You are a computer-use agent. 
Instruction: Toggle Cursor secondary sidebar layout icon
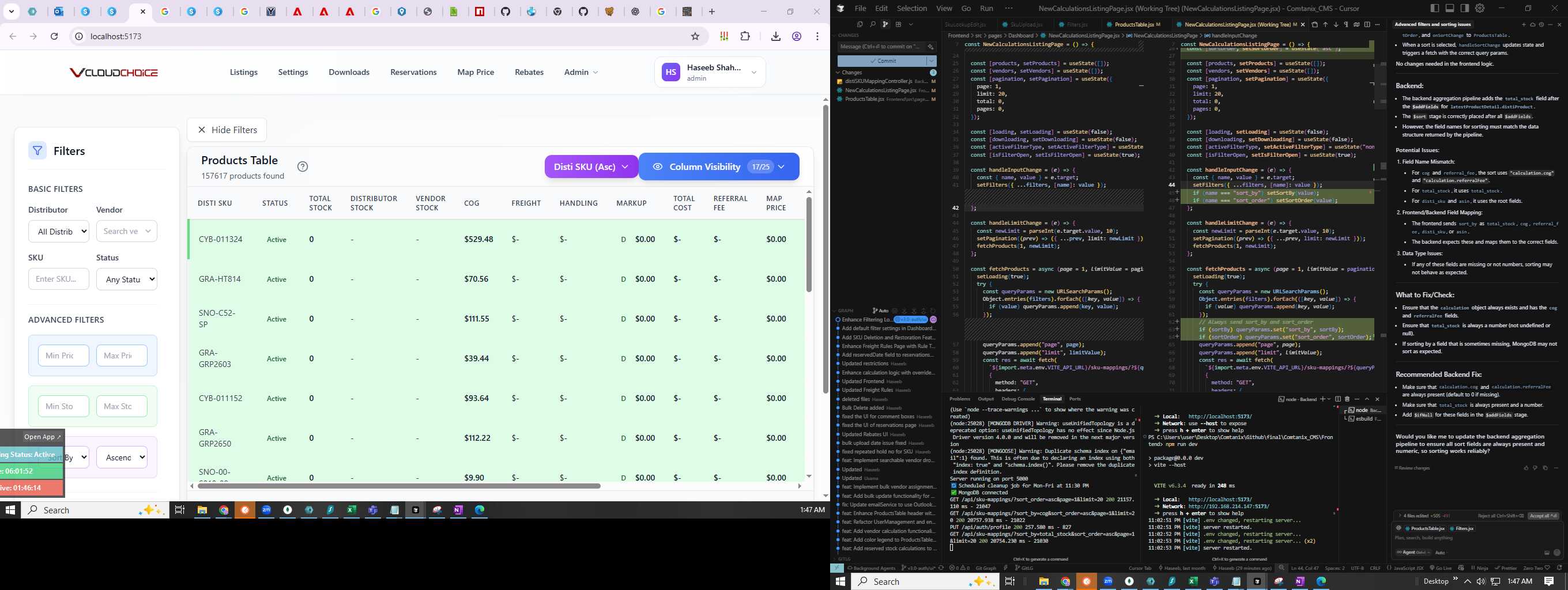[1464, 8]
